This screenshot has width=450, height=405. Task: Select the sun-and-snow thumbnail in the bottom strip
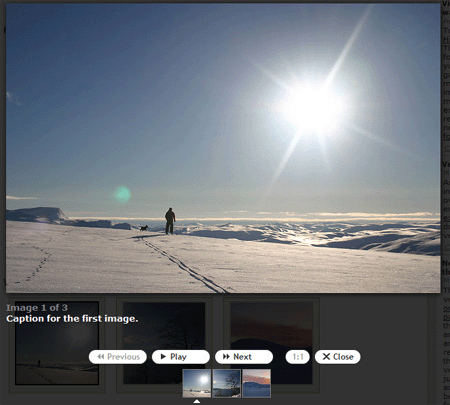(197, 383)
